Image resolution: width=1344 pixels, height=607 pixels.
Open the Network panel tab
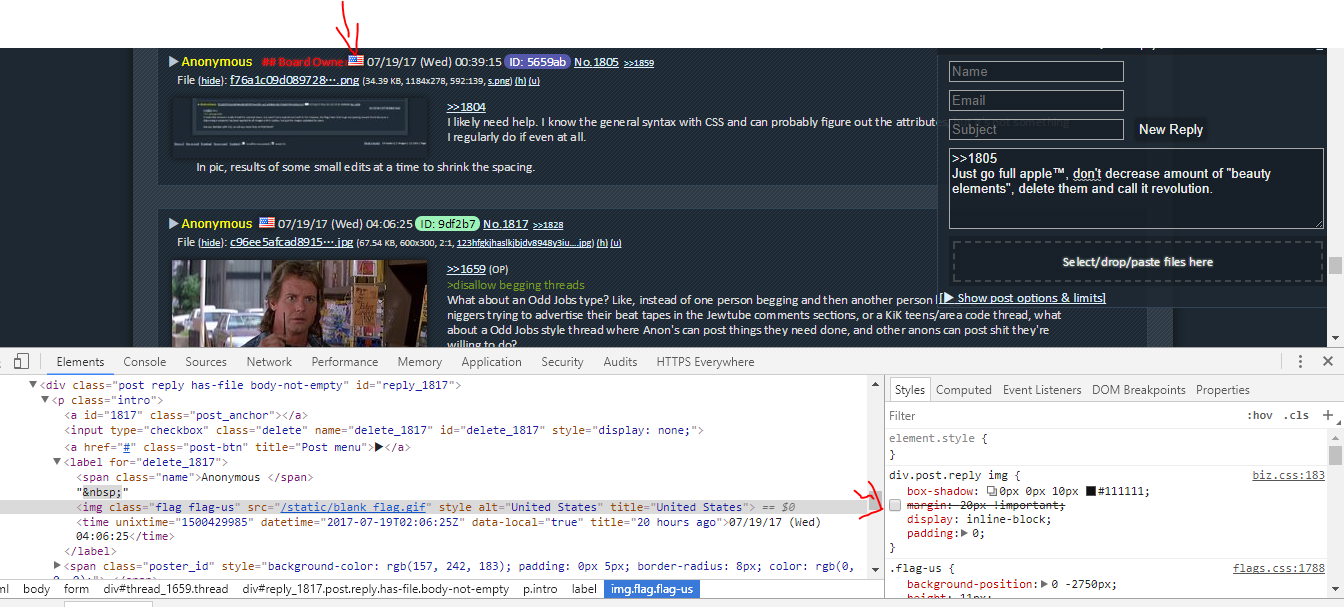point(269,362)
